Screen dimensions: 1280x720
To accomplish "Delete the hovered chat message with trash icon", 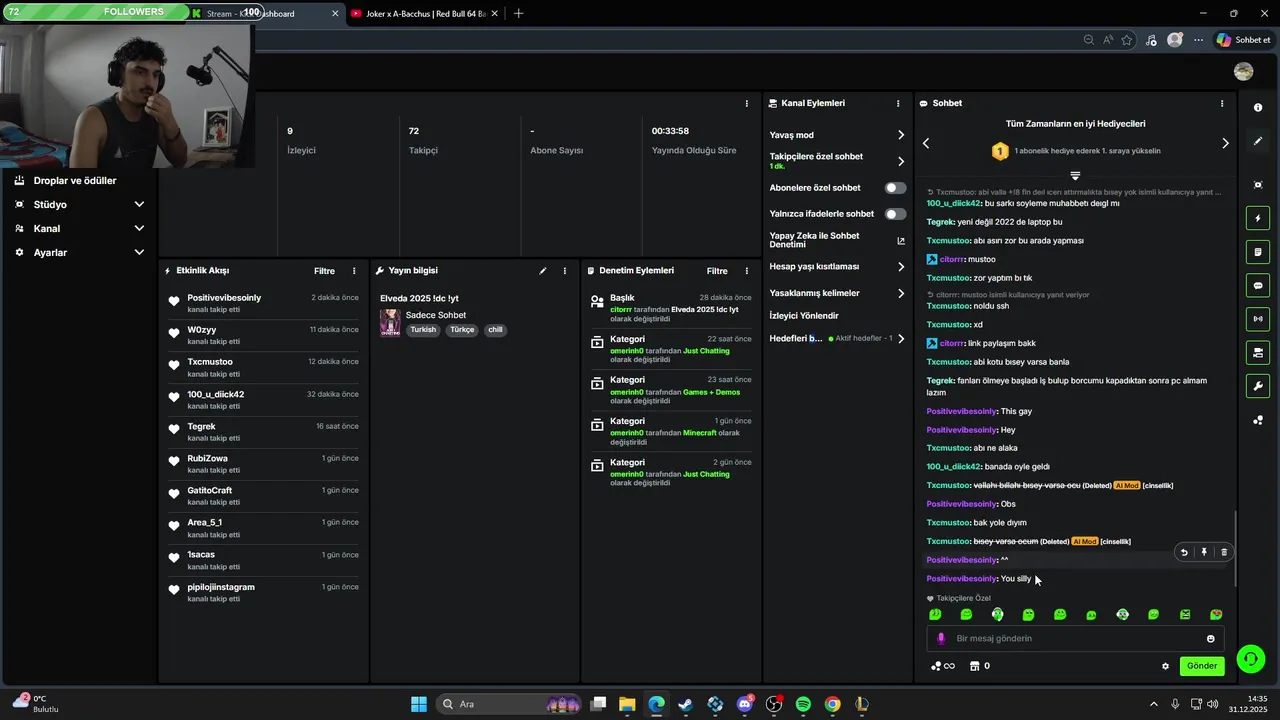I will click(1224, 552).
